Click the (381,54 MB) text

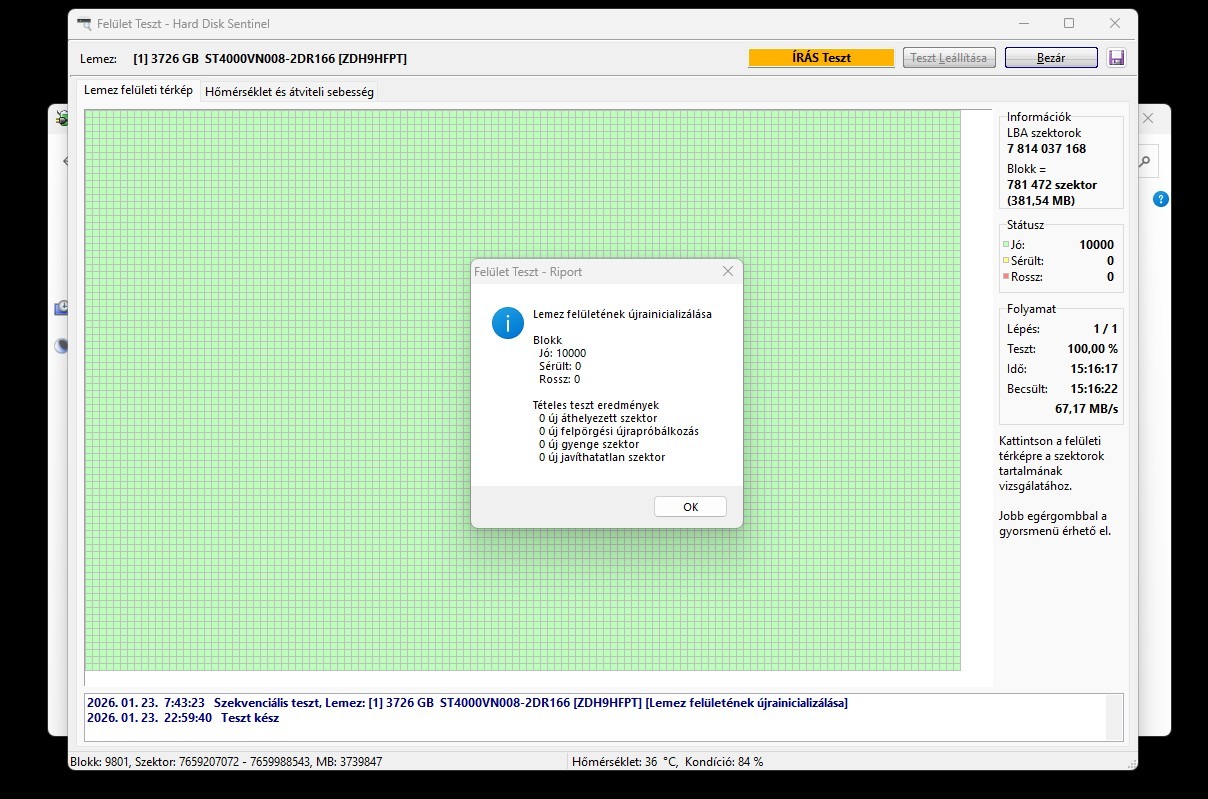point(1041,201)
